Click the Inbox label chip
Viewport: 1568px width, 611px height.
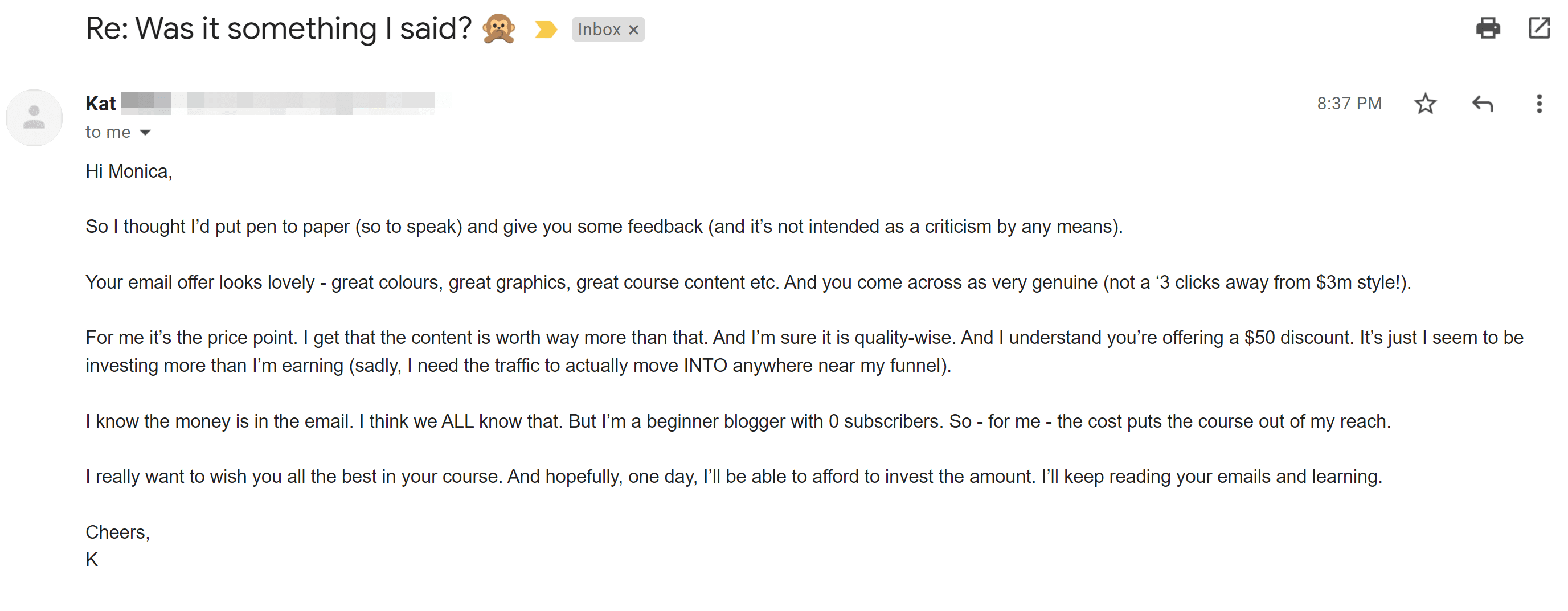tap(601, 28)
